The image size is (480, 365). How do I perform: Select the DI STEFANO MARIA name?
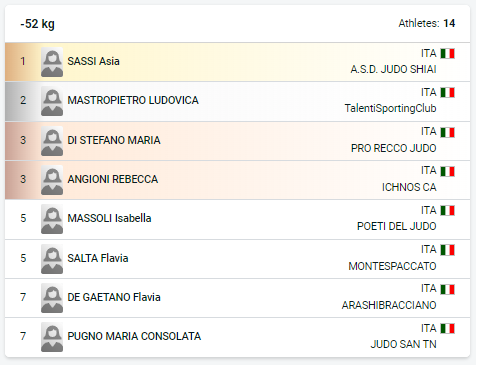point(114,140)
